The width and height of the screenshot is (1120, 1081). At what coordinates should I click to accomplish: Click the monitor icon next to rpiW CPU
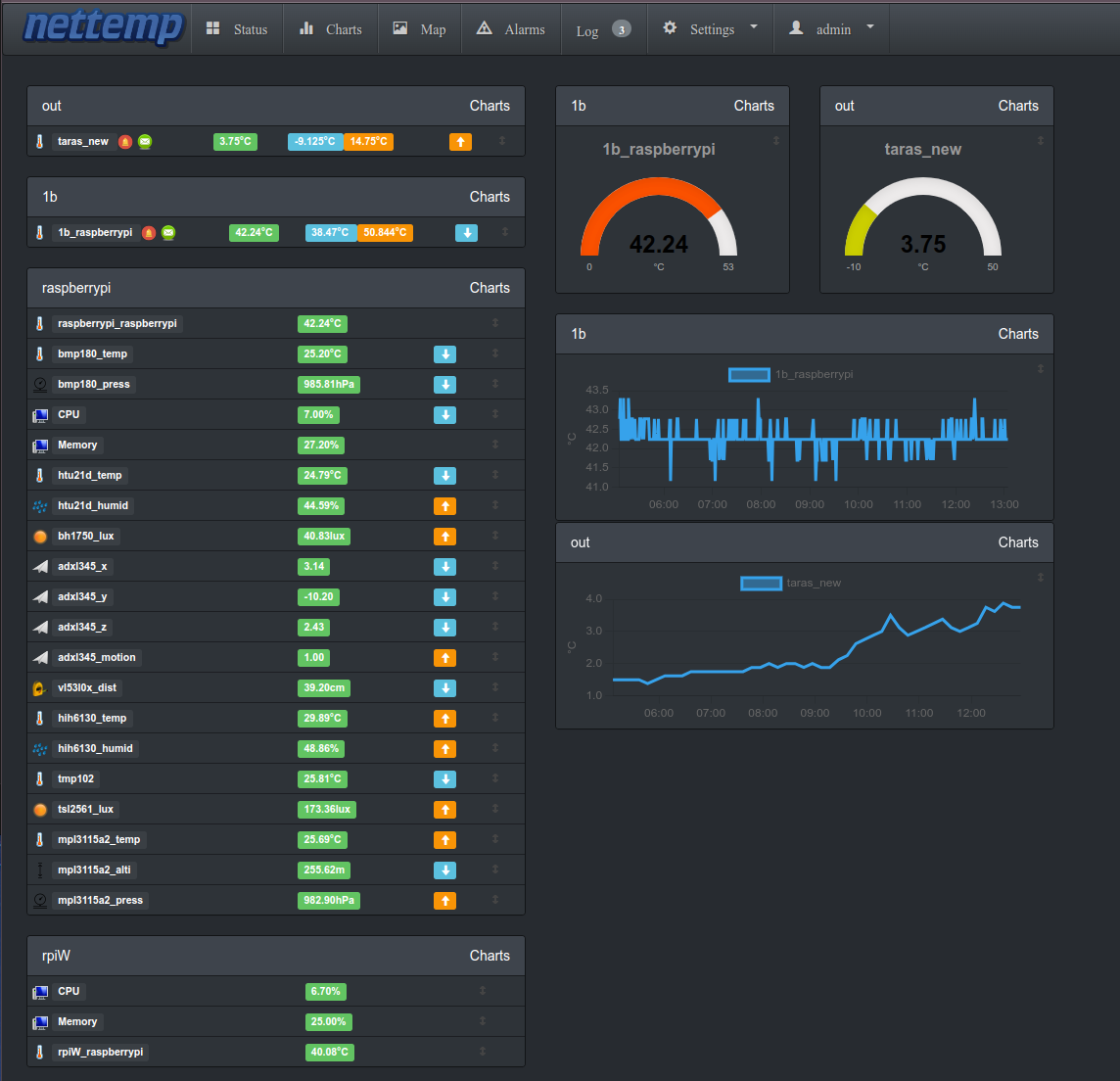40,992
